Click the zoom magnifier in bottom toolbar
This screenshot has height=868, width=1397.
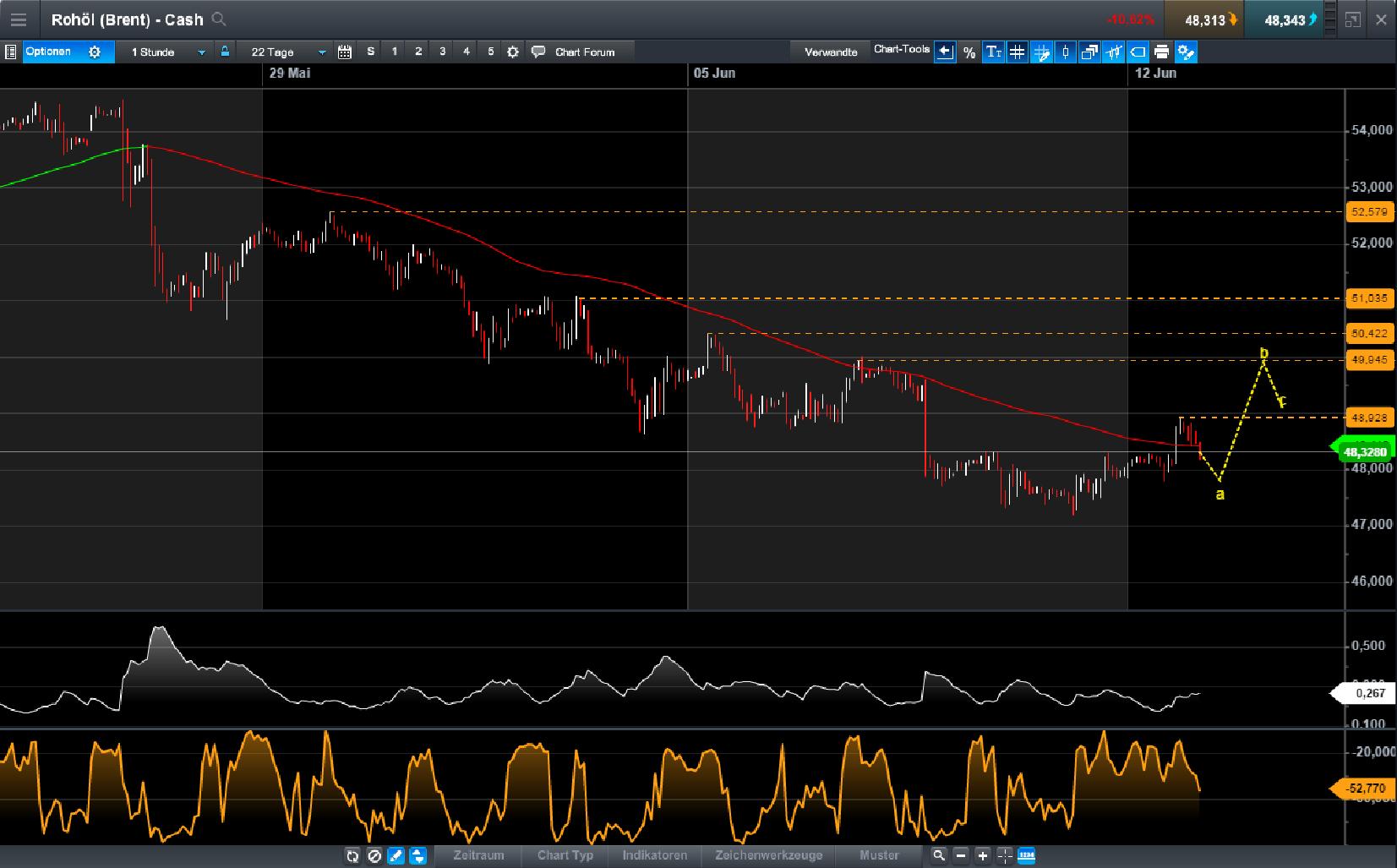[x=939, y=856]
